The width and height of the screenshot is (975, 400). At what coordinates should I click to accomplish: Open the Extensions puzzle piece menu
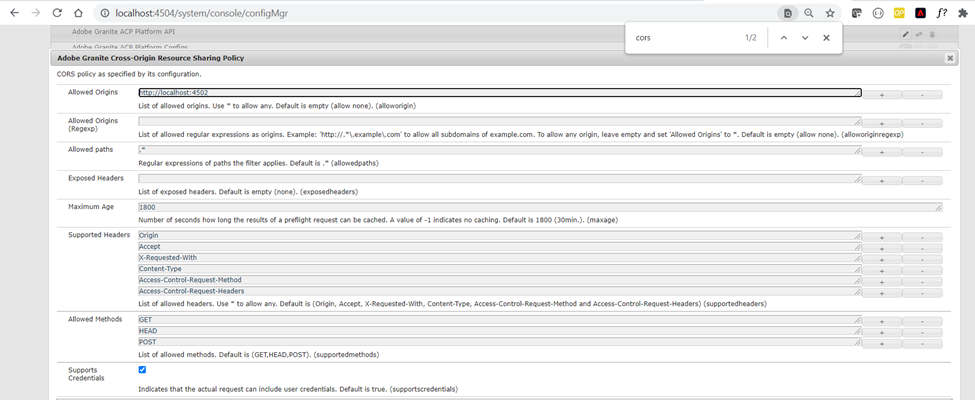pyautogui.click(x=963, y=12)
